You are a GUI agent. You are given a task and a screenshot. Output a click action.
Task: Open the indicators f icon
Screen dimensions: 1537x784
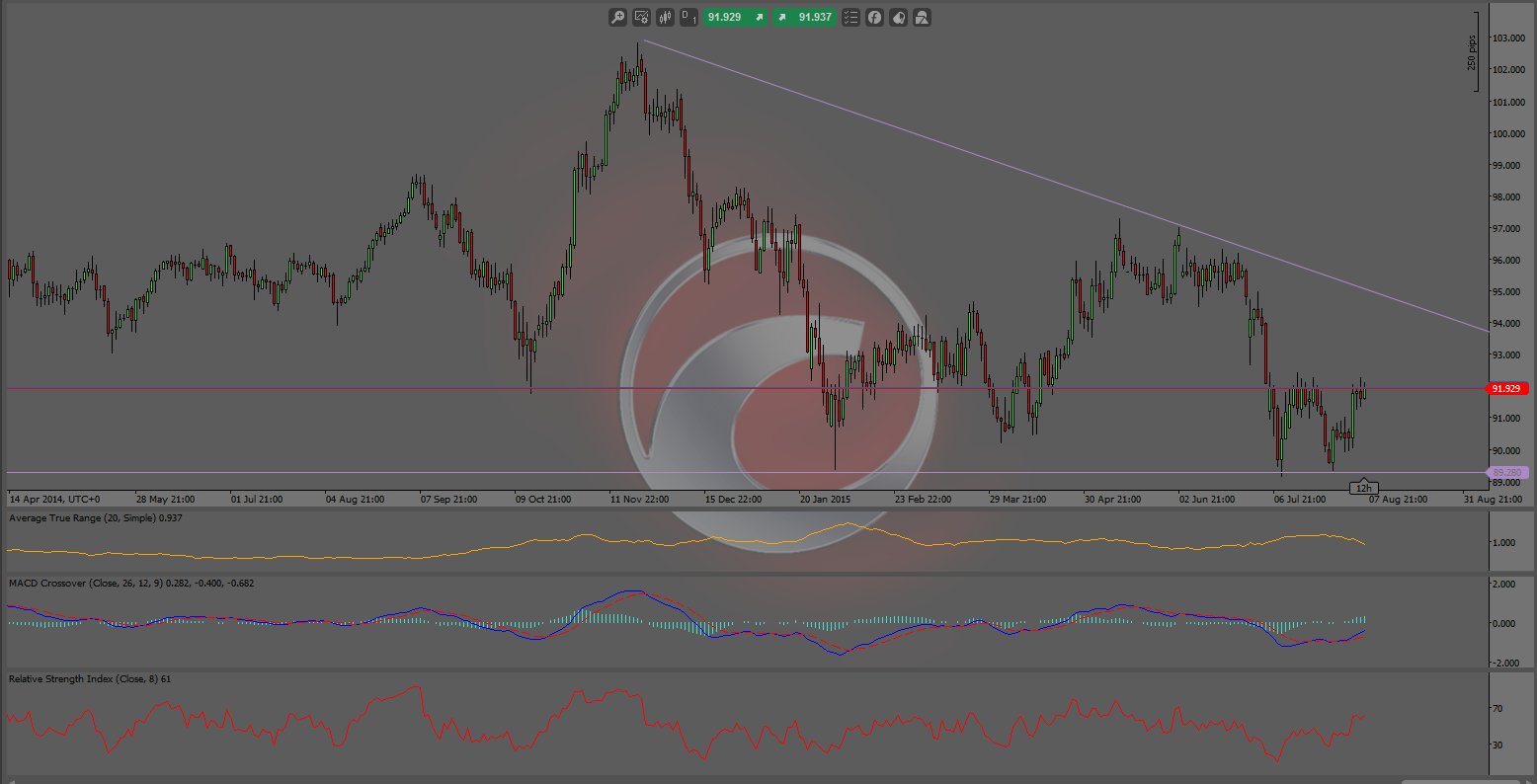(x=874, y=17)
